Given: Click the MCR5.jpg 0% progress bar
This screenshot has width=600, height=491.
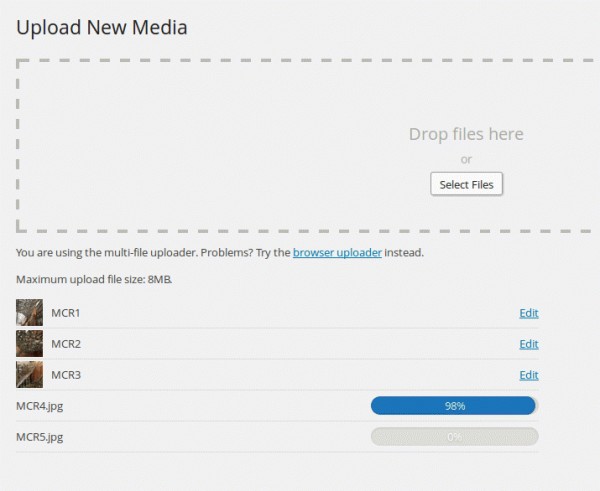Looking at the screenshot, I should [x=455, y=437].
